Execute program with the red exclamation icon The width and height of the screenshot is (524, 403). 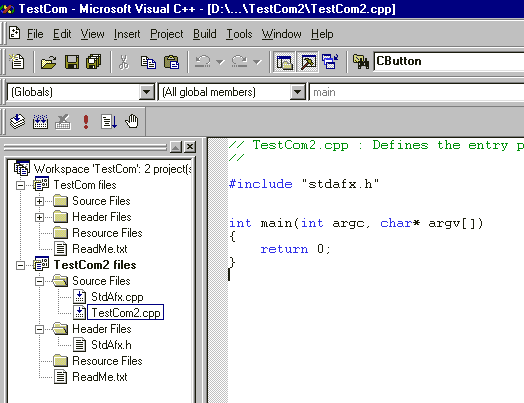pos(86,122)
